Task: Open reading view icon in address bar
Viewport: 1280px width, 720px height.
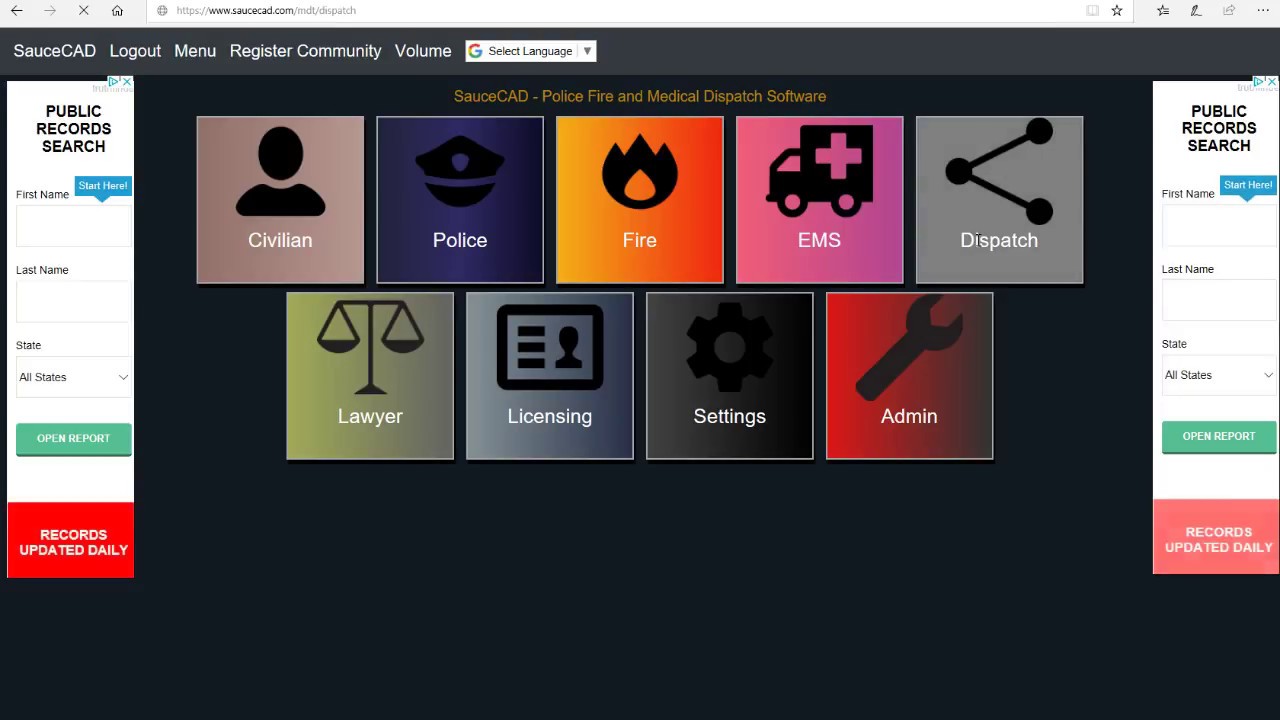Action: point(1092,10)
